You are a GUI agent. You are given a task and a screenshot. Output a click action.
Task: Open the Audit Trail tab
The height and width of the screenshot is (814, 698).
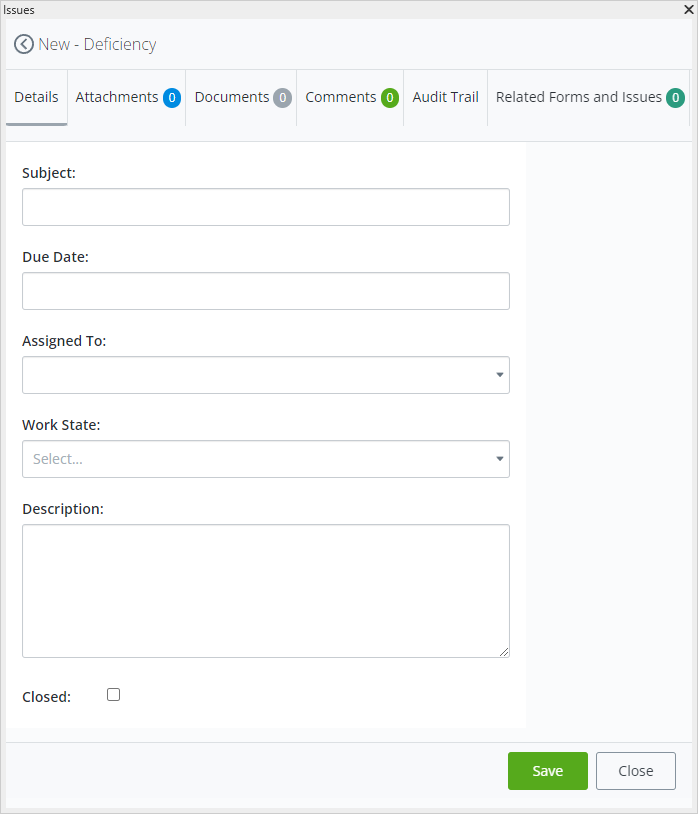(x=445, y=98)
